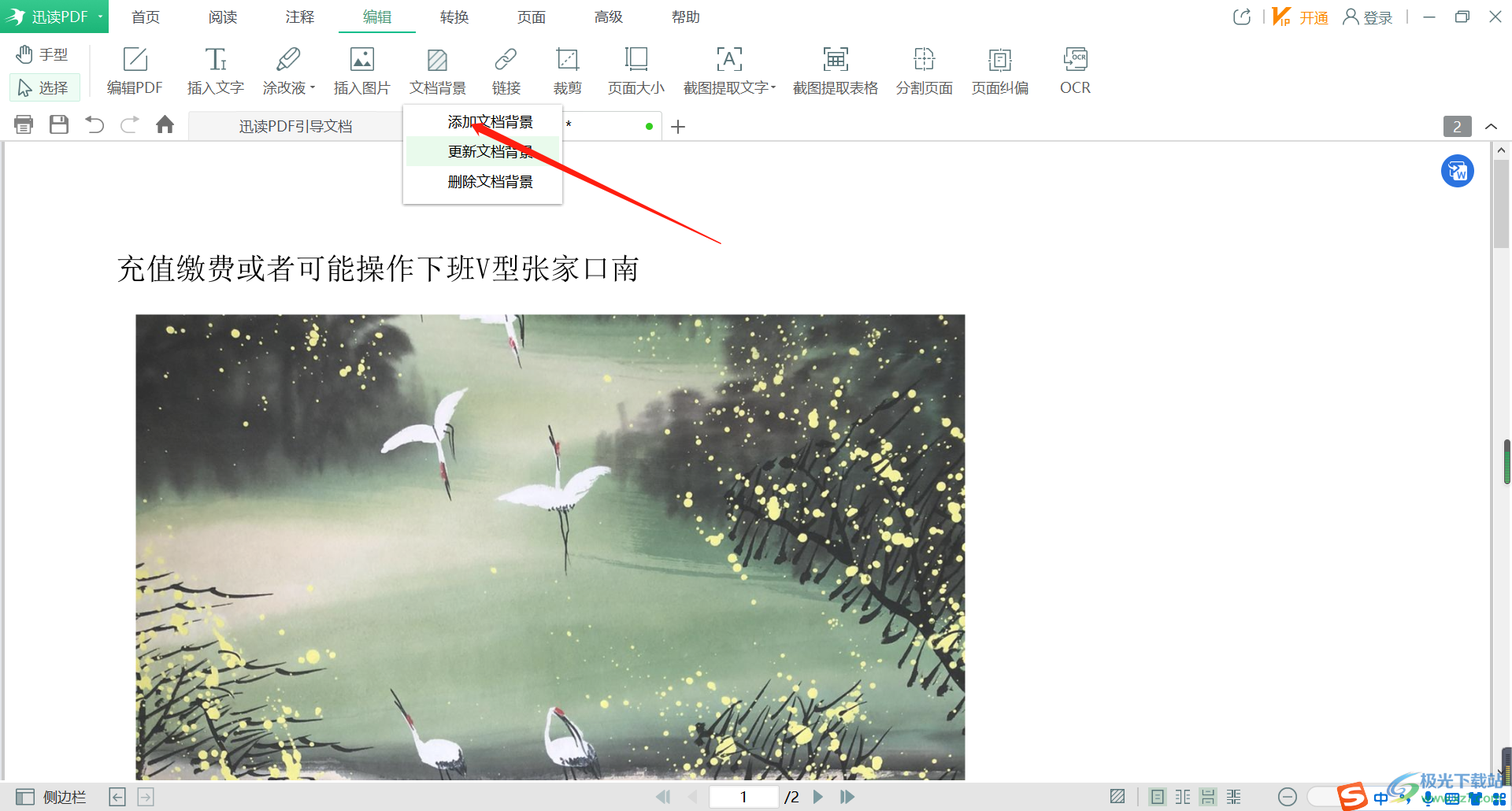This screenshot has width=1512, height=811.
Task: Click the page number input field
Action: click(x=743, y=797)
